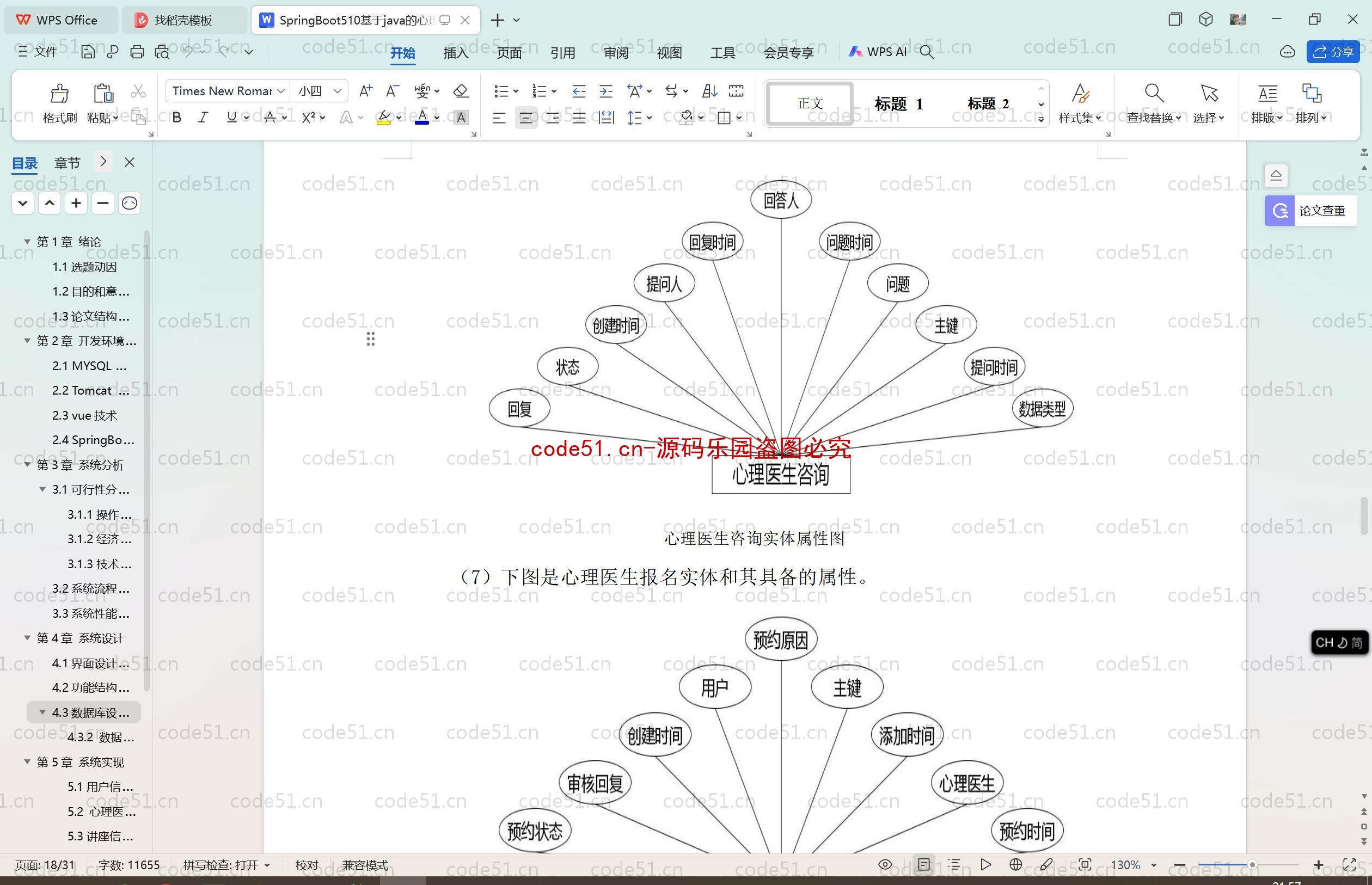Toggle align left paragraph button
Image resolution: width=1372 pixels, height=885 pixels.
(499, 118)
